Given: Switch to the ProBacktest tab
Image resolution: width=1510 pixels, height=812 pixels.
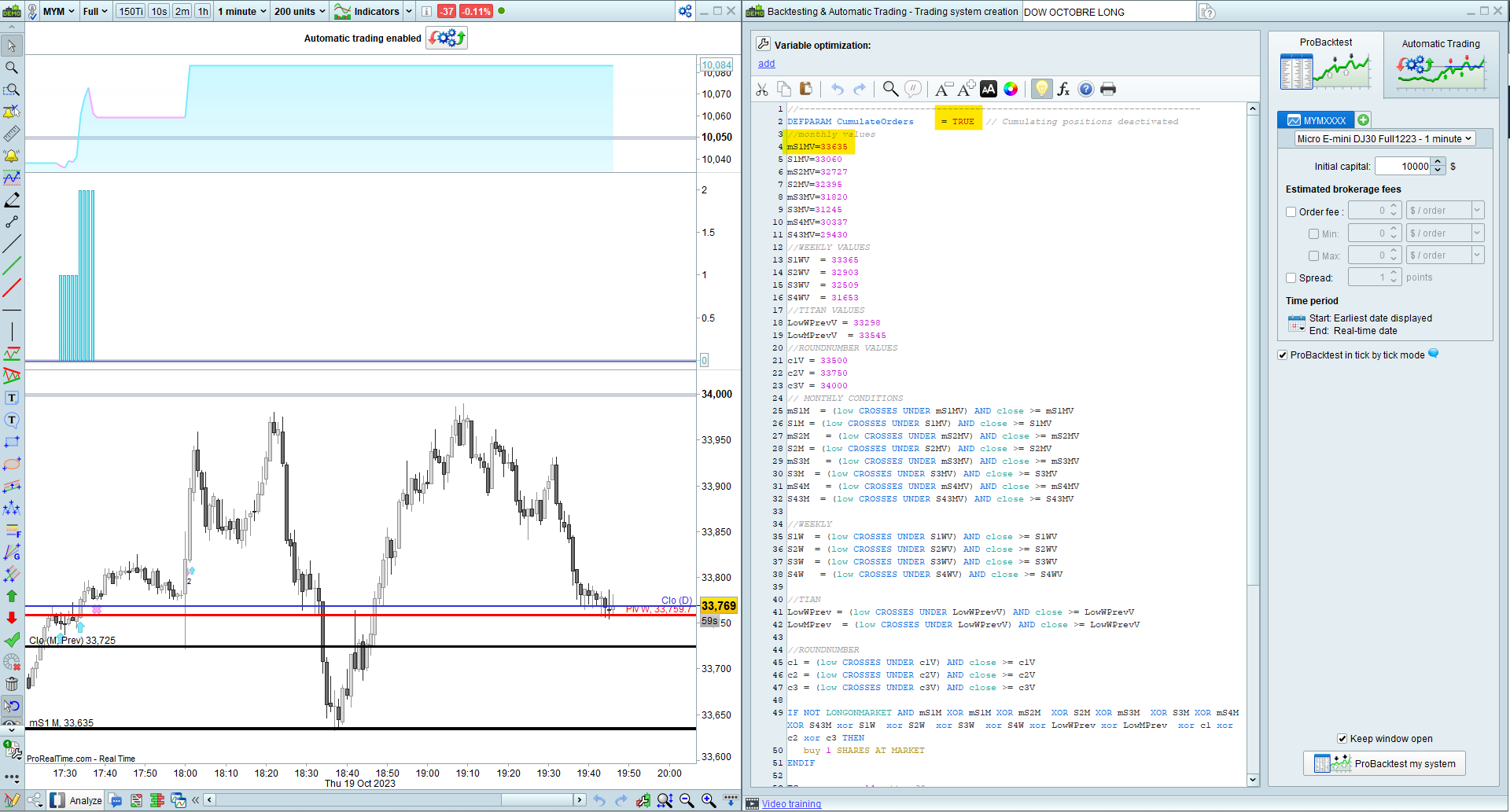Looking at the screenshot, I should point(1326,63).
